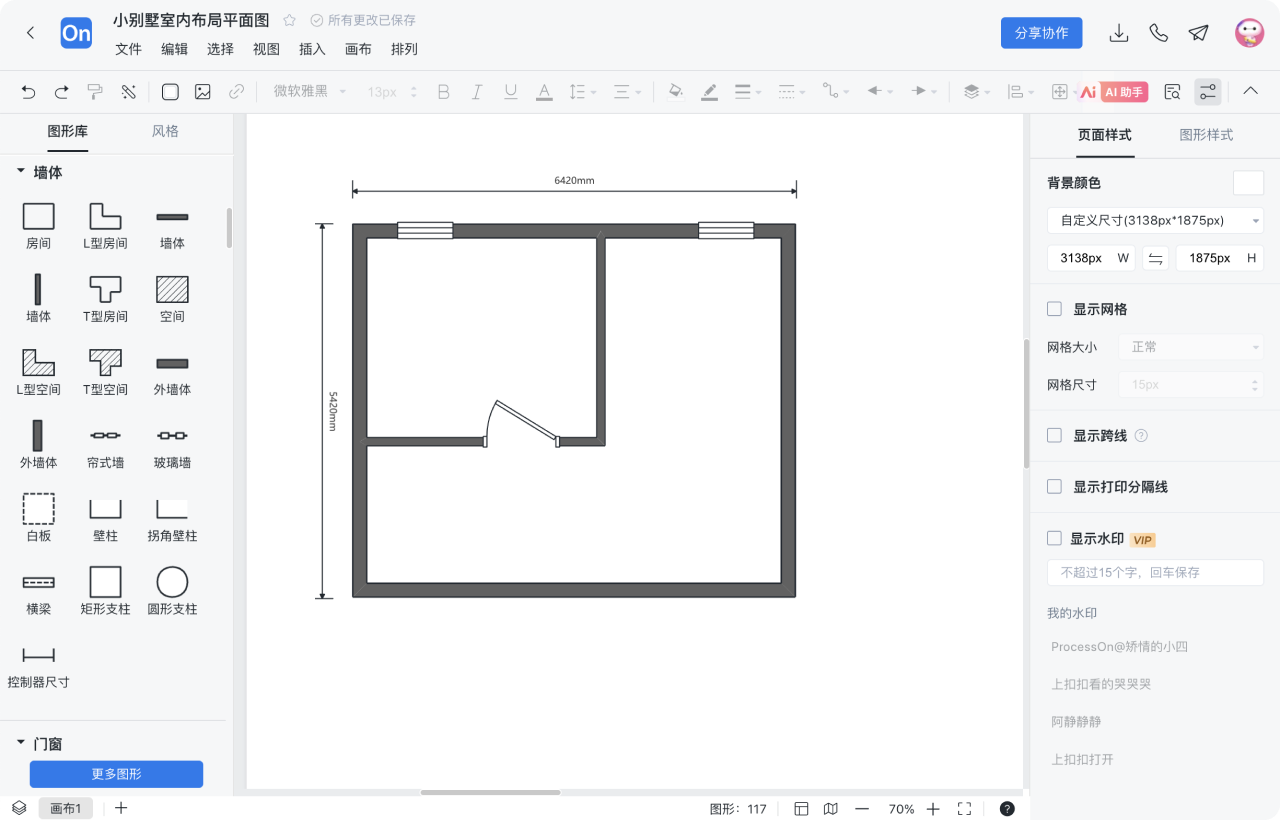Expand the 门窗 shape category

(x=20, y=743)
